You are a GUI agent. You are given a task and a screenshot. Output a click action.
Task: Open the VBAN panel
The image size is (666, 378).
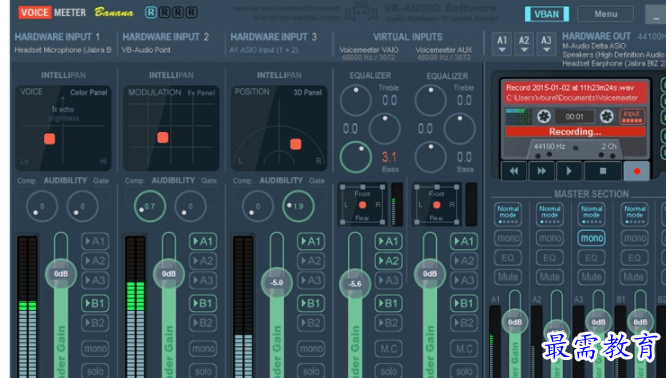[x=547, y=14]
